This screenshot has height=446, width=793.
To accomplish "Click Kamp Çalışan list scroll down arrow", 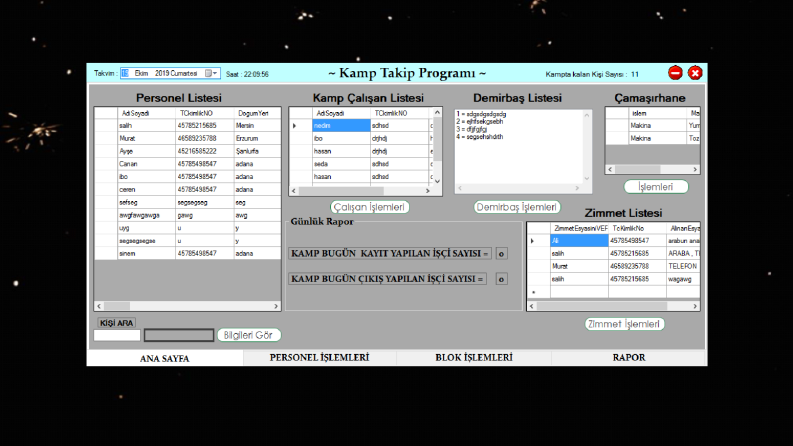I will click(437, 181).
